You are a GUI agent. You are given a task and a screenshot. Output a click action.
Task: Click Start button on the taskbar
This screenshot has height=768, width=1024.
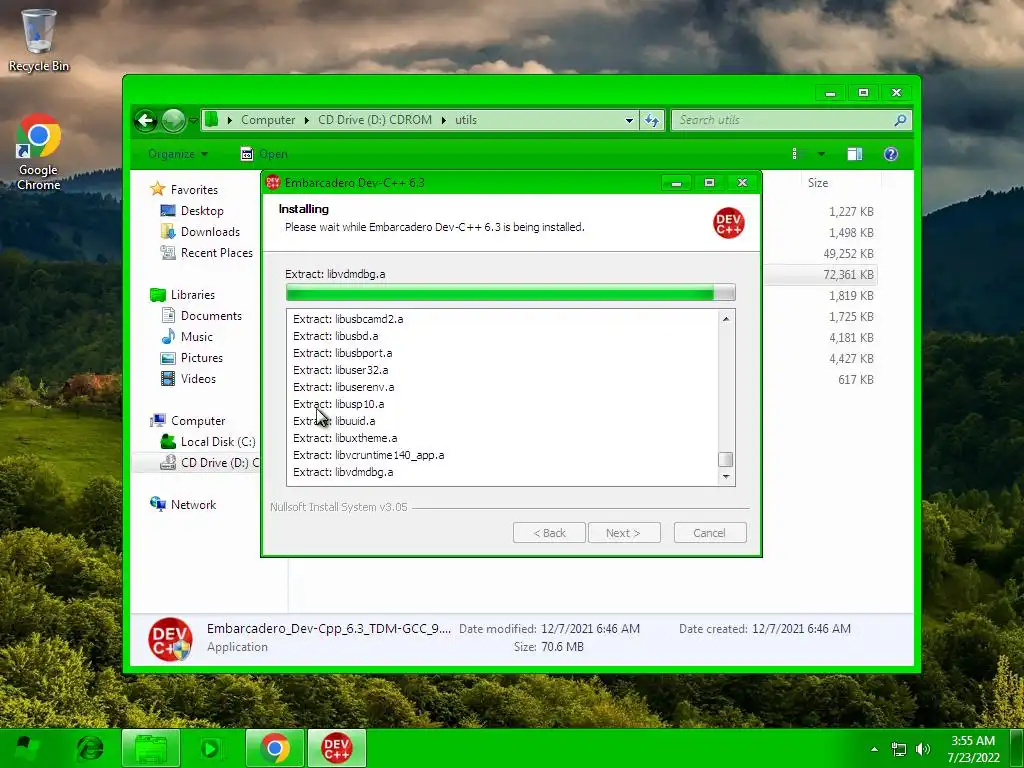point(25,748)
